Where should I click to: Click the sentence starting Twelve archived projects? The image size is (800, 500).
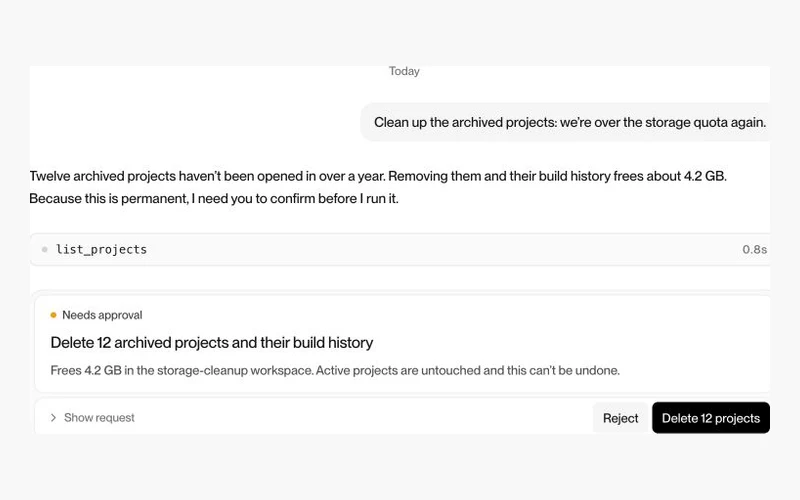tap(378, 176)
